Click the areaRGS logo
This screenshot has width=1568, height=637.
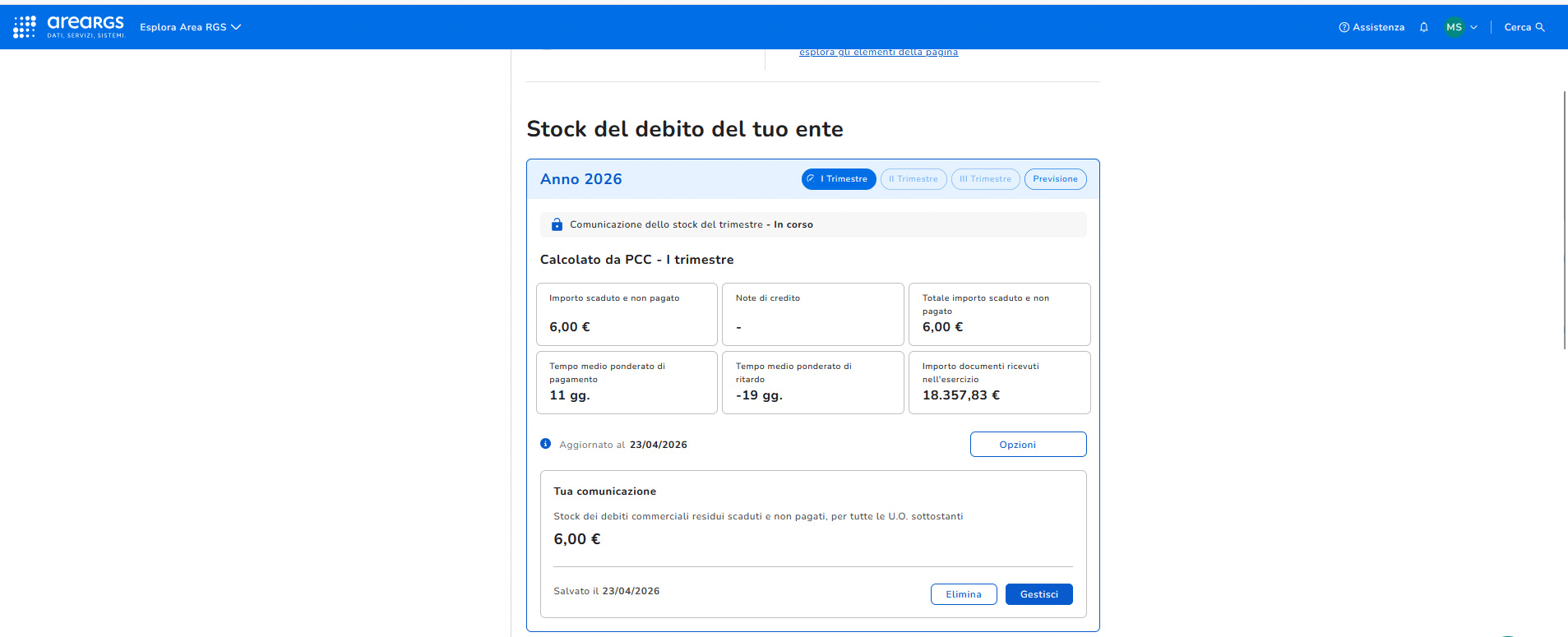pyautogui.click(x=86, y=26)
